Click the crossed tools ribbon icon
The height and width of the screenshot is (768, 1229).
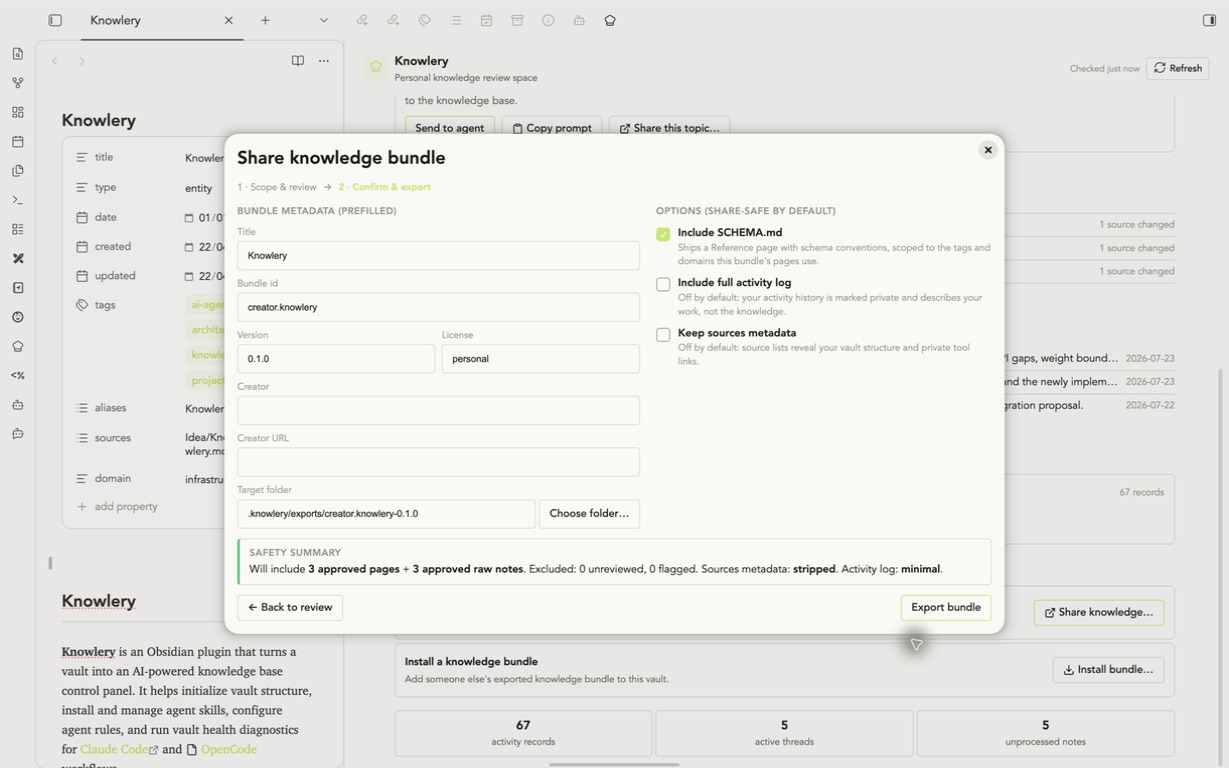(x=18, y=258)
